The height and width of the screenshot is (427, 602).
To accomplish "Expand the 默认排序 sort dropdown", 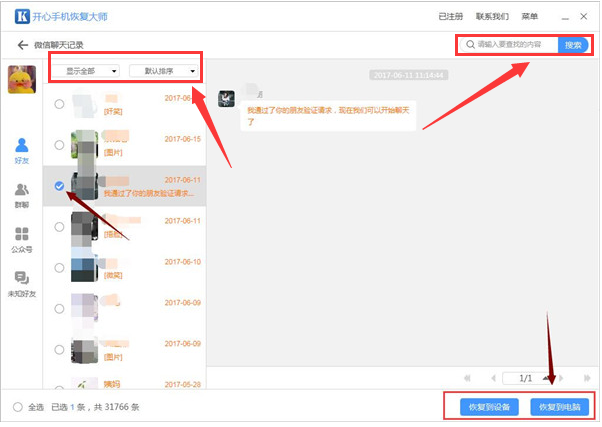I will click(x=163, y=71).
